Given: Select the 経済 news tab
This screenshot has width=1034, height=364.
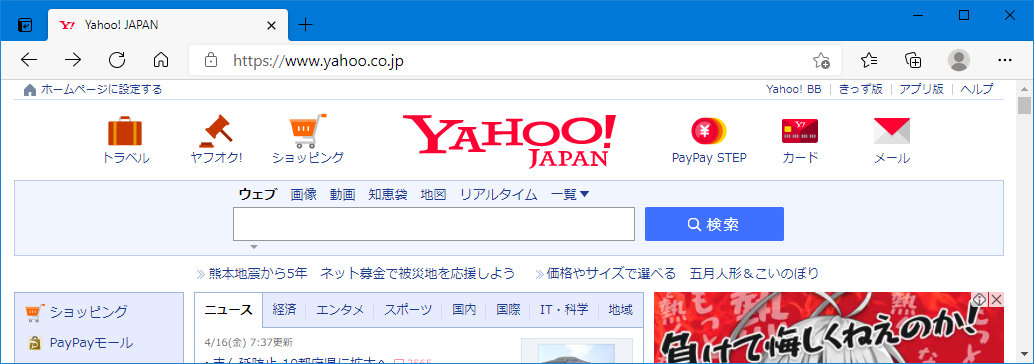Looking at the screenshot, I should point(284,310).
